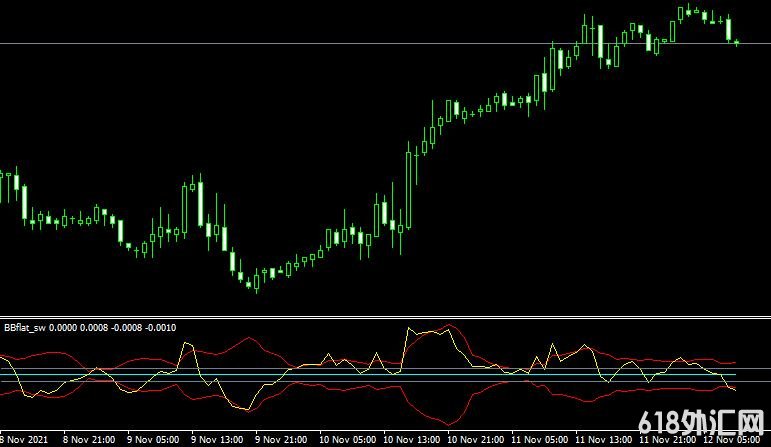Select the '8 Nov 21:00' time axis label
Image resolution: width=771 pixels, height=447 pixels.
(x=89, y=440)
